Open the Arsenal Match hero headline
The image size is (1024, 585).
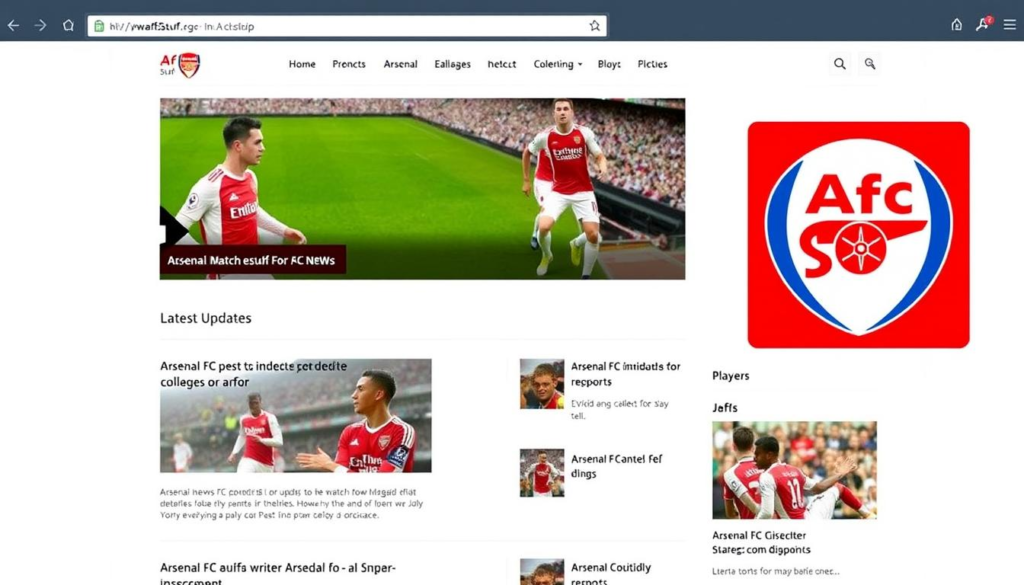pyautogui.click(x=252, y=261)
